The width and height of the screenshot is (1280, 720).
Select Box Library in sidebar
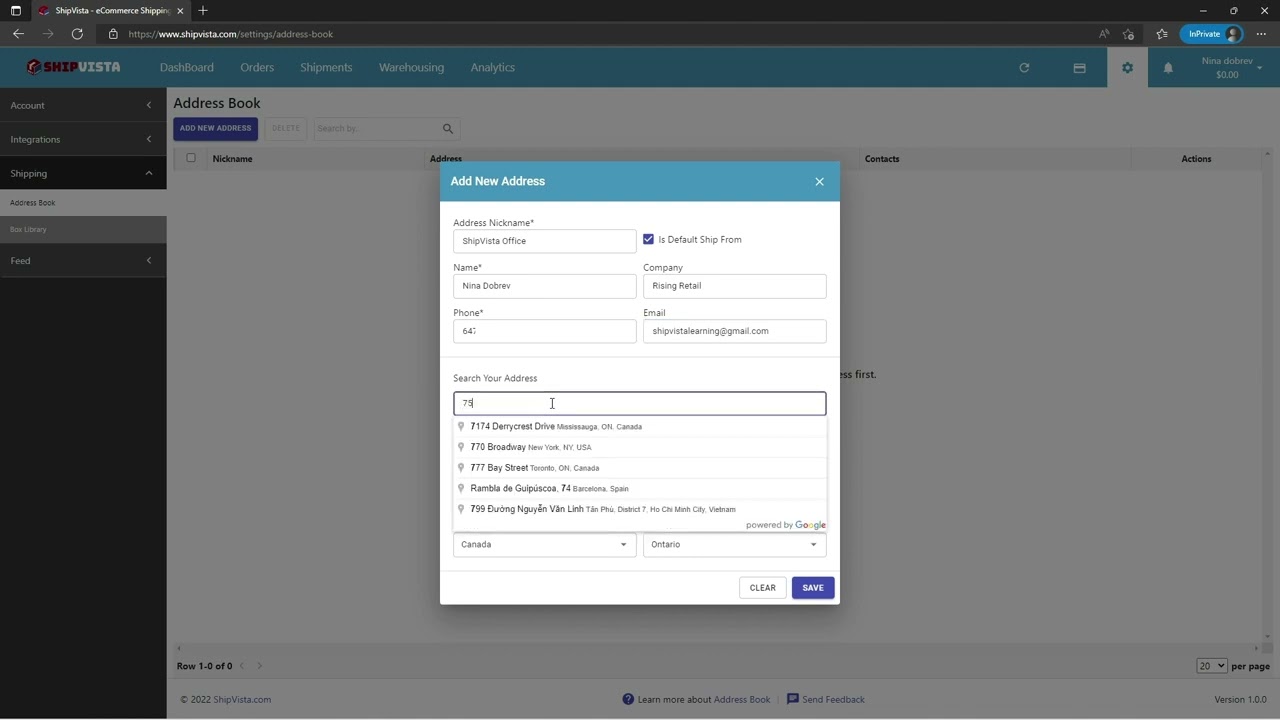tap(83, 229)
